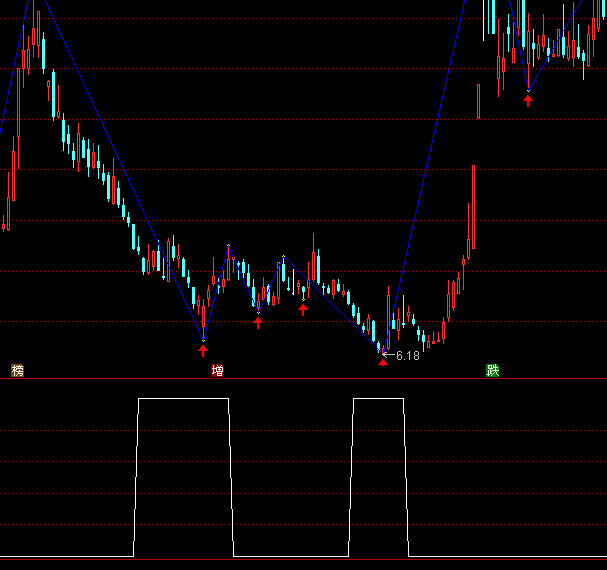Click the second white indicator pulse top
Image resolution: width=607 pixels, height=570 pixels.
[378, 399]
